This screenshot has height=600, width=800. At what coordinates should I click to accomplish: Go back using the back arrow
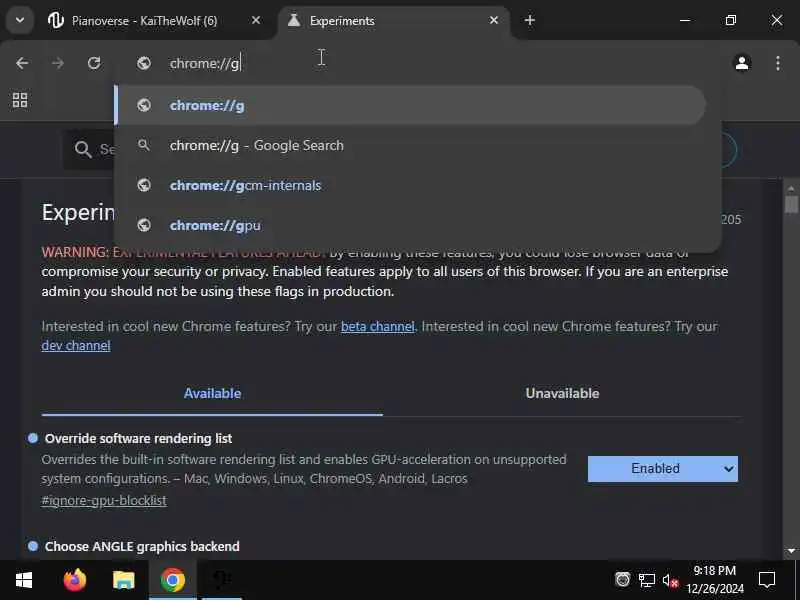pyautogui.click(x=22, y=63)
